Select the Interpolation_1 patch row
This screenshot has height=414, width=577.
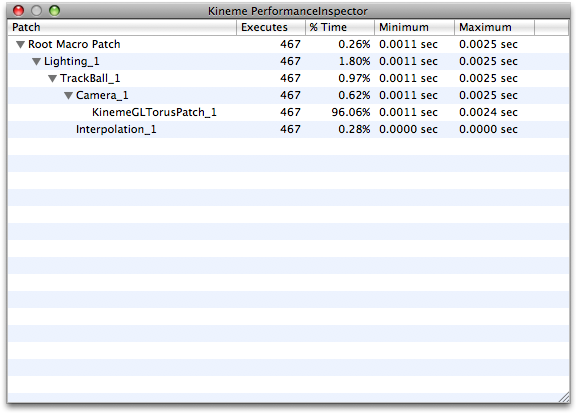click(x=288, y=129)
